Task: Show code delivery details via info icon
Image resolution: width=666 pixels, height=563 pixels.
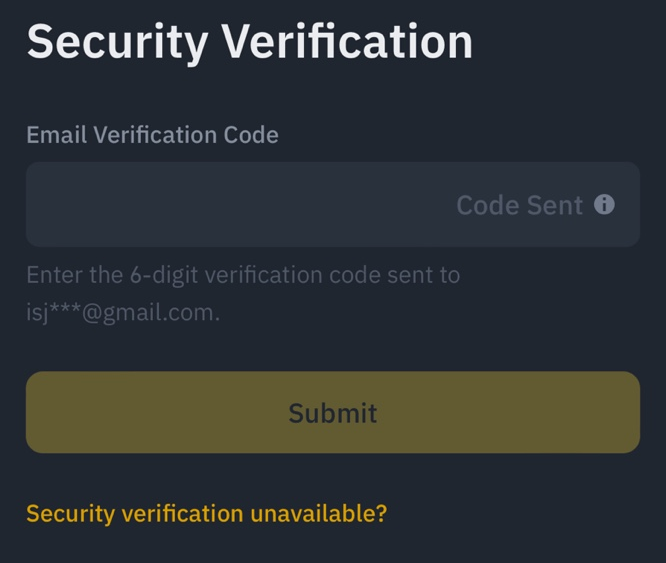Action: pyautogui.click(x=604, y=205)
